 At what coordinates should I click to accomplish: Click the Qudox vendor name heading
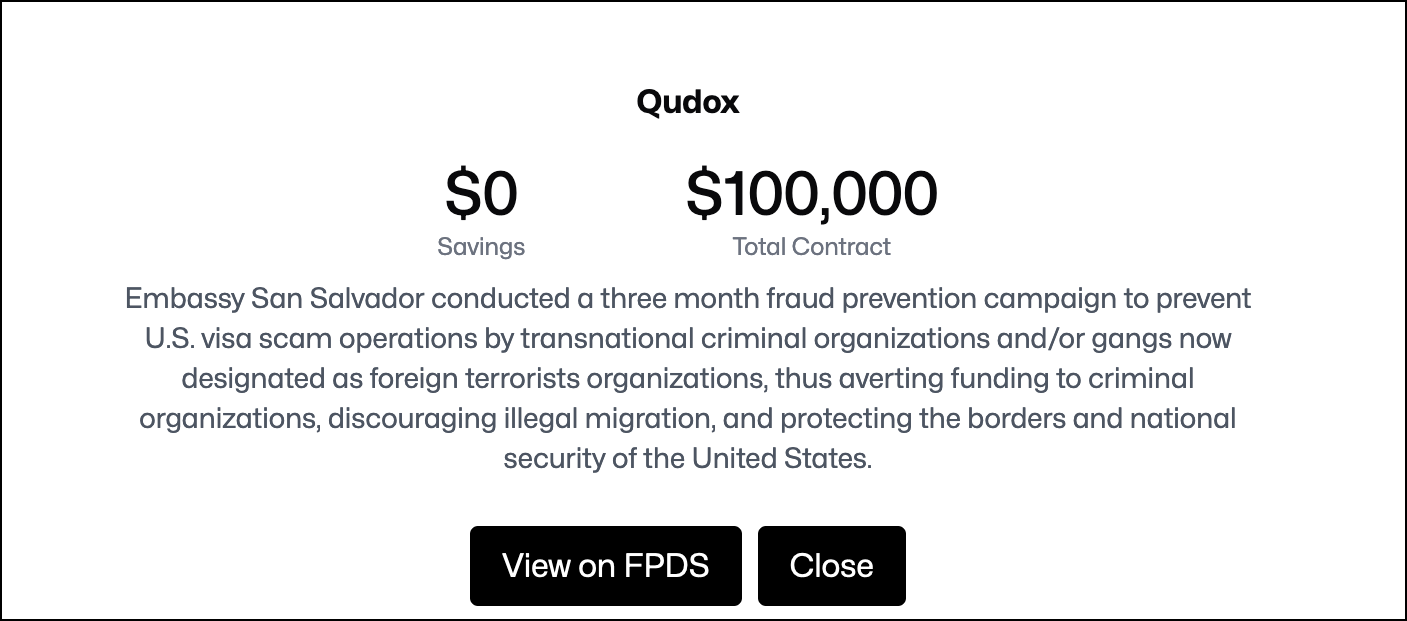click(x=687, y=101)
